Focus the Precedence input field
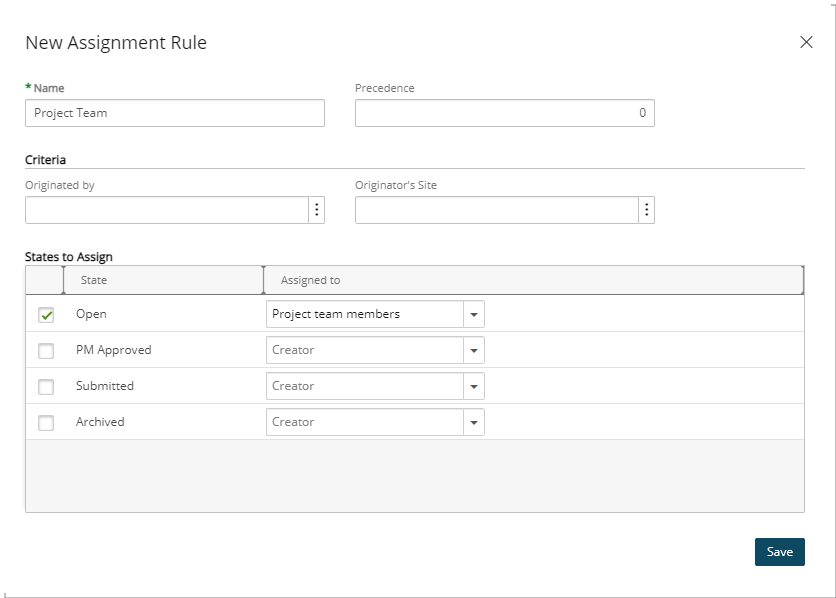This screenshot has height=598, width=836. [x=504, y=113]
